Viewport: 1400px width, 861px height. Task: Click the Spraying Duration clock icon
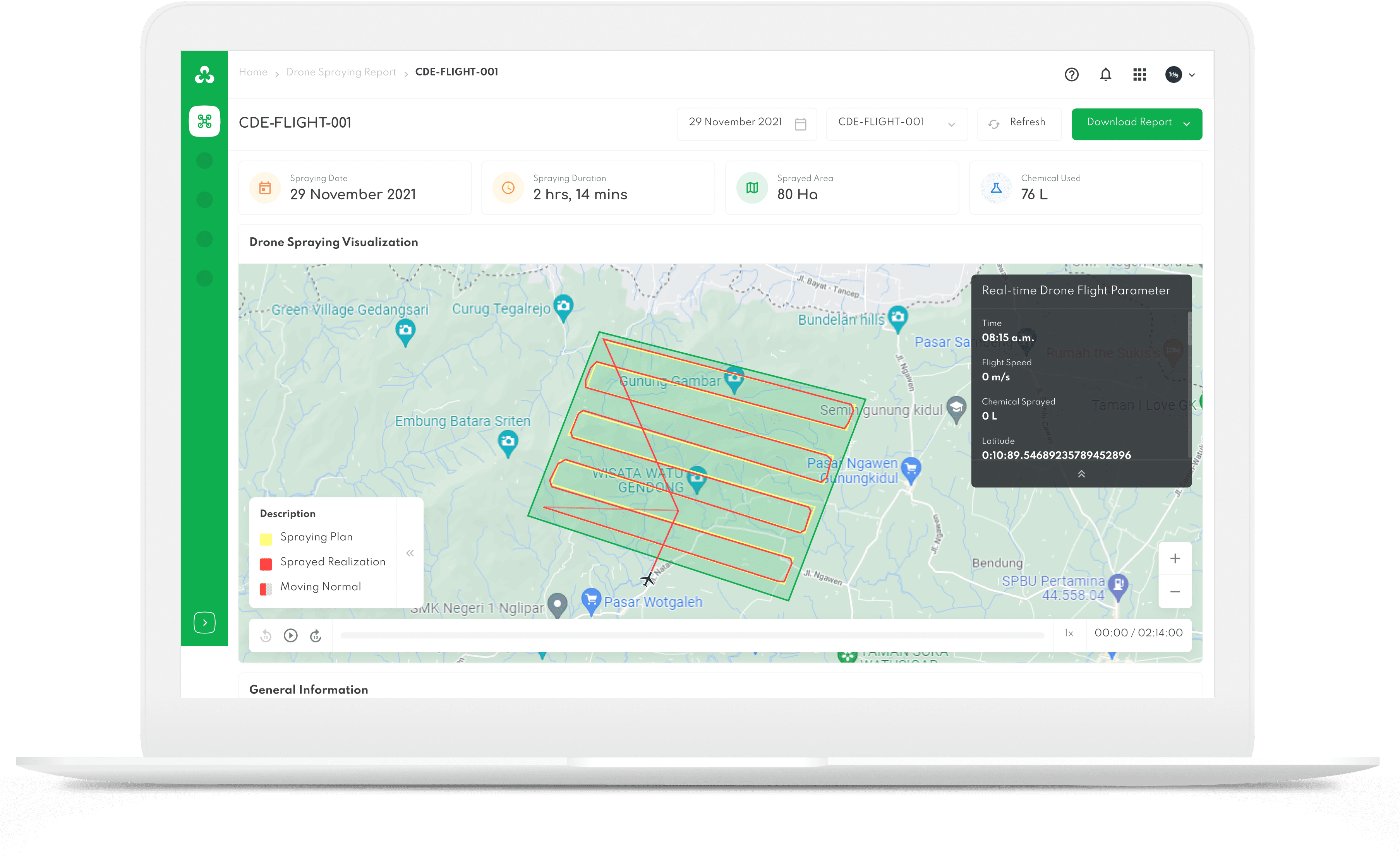(508, 187)
